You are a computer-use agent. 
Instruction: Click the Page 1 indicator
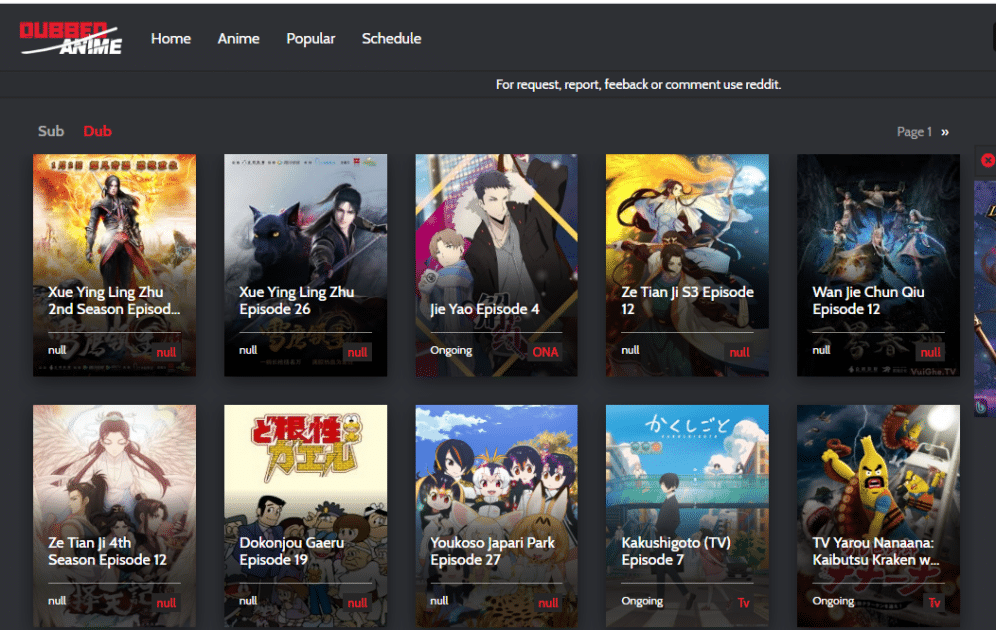(914, 131)
